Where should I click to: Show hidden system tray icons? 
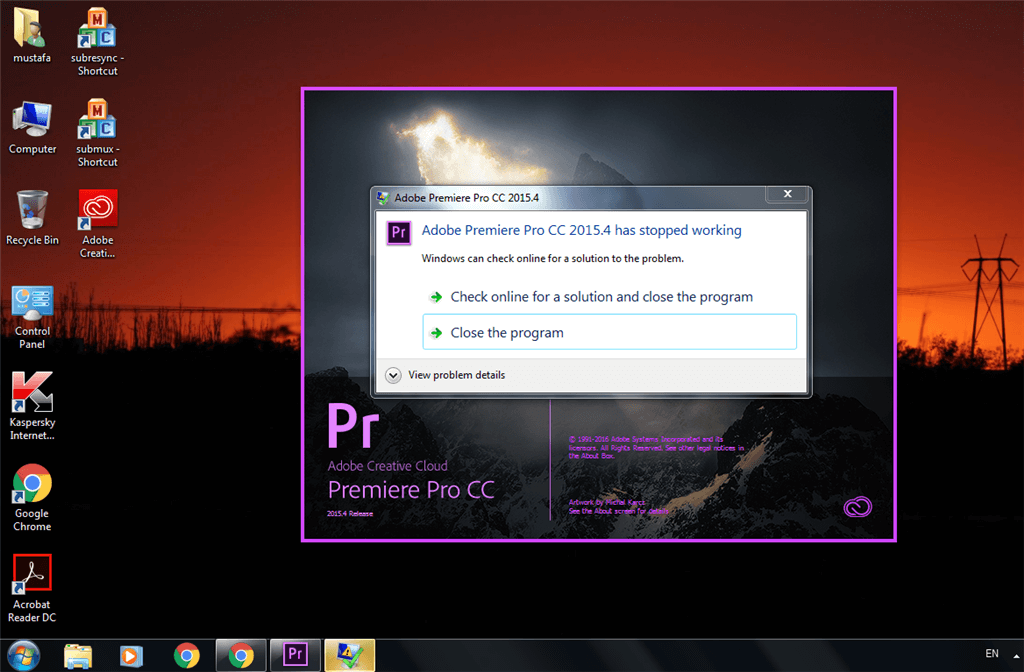coord(1016,655)
